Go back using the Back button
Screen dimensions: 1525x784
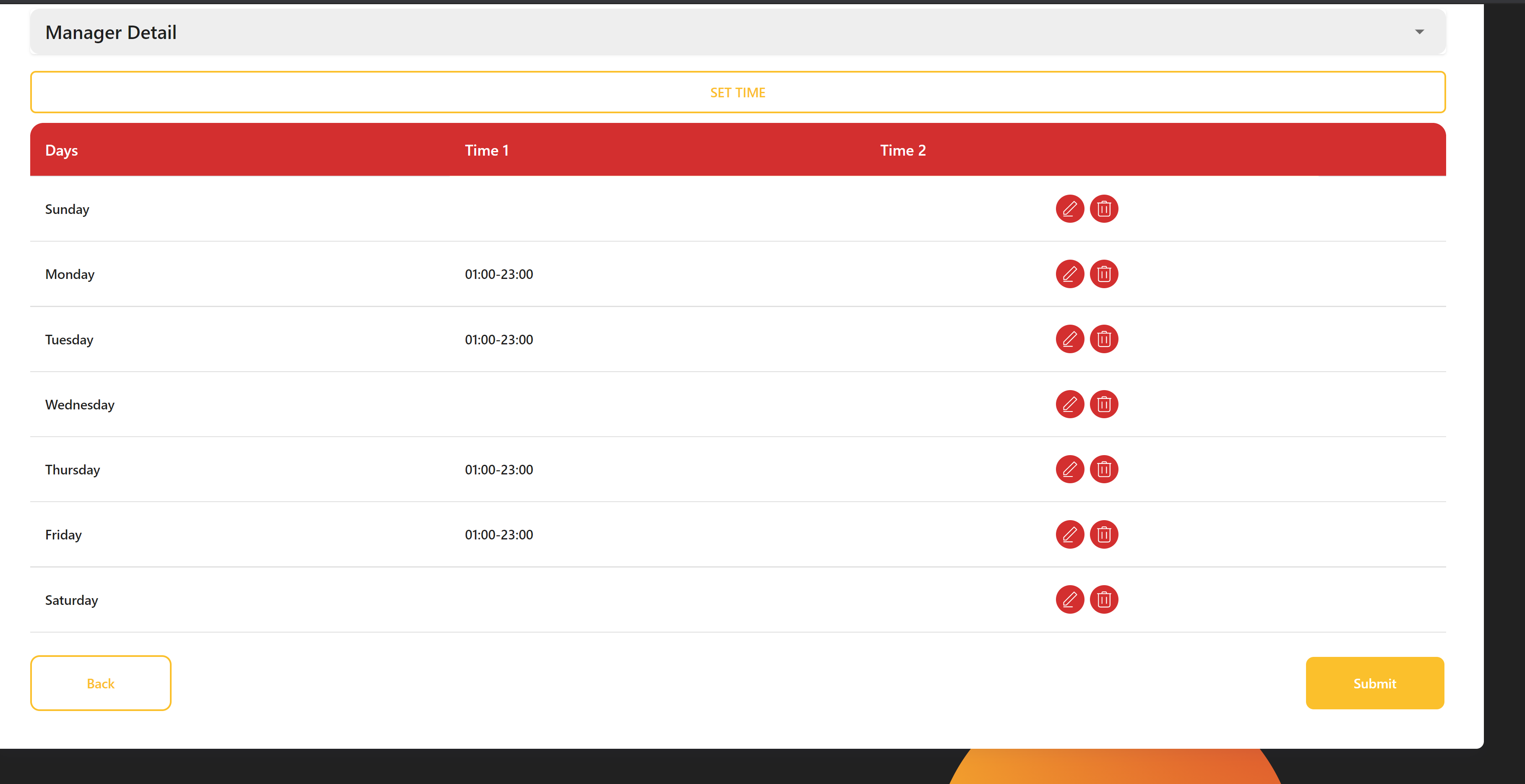tap(101, 683)
